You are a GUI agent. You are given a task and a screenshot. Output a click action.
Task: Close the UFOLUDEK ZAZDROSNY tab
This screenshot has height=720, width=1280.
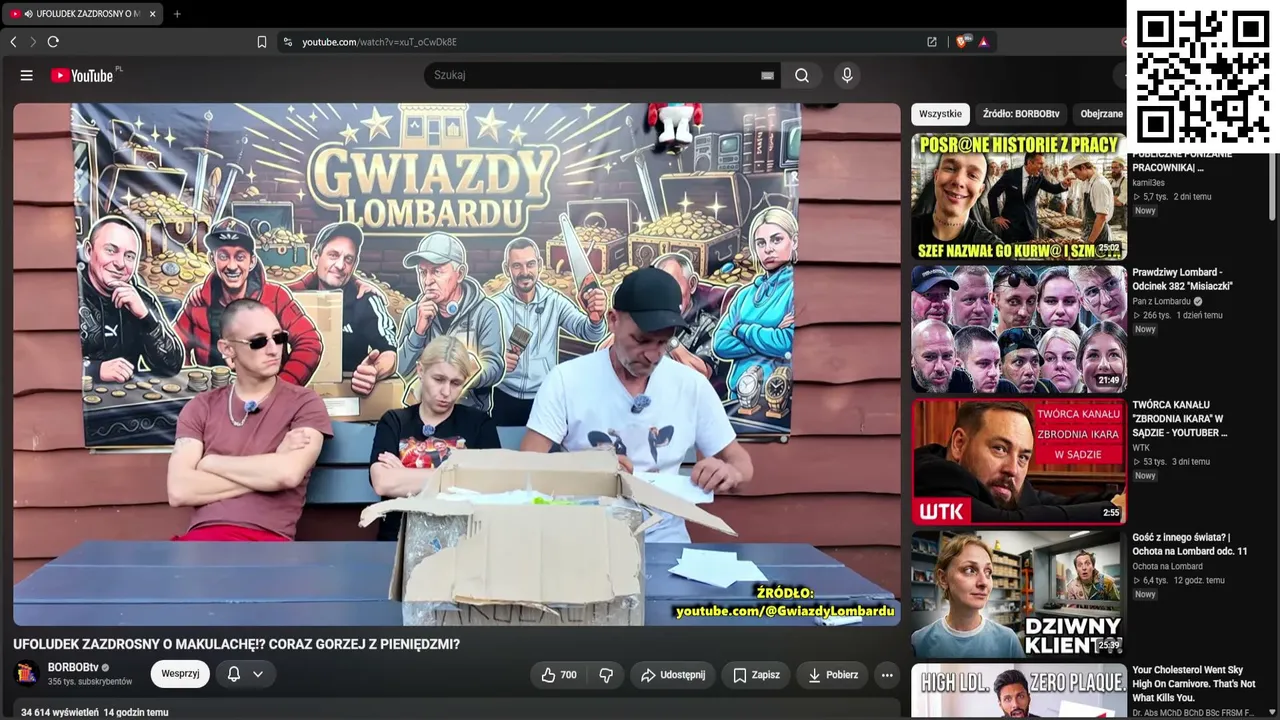click(x=152, y=14)
